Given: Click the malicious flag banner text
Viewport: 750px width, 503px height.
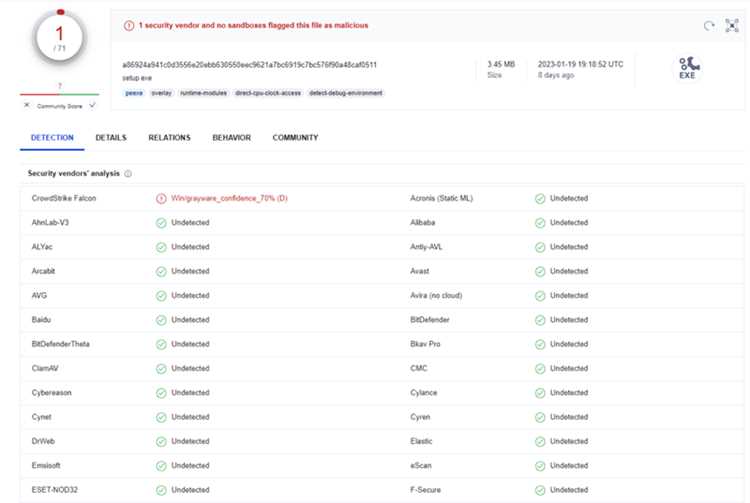Looking at the screenshot, I should [x=254, y=25].
